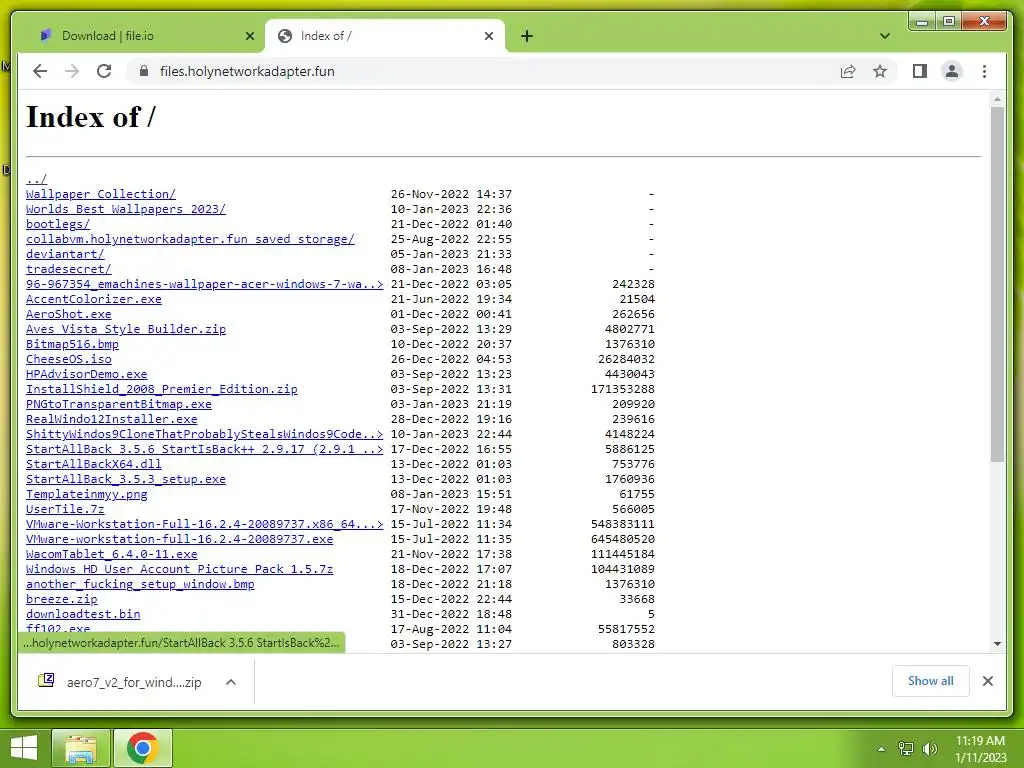This screenshot has height=768, width=1024.
Task: Open Templateinmyy.png
Action: [87, 494]
